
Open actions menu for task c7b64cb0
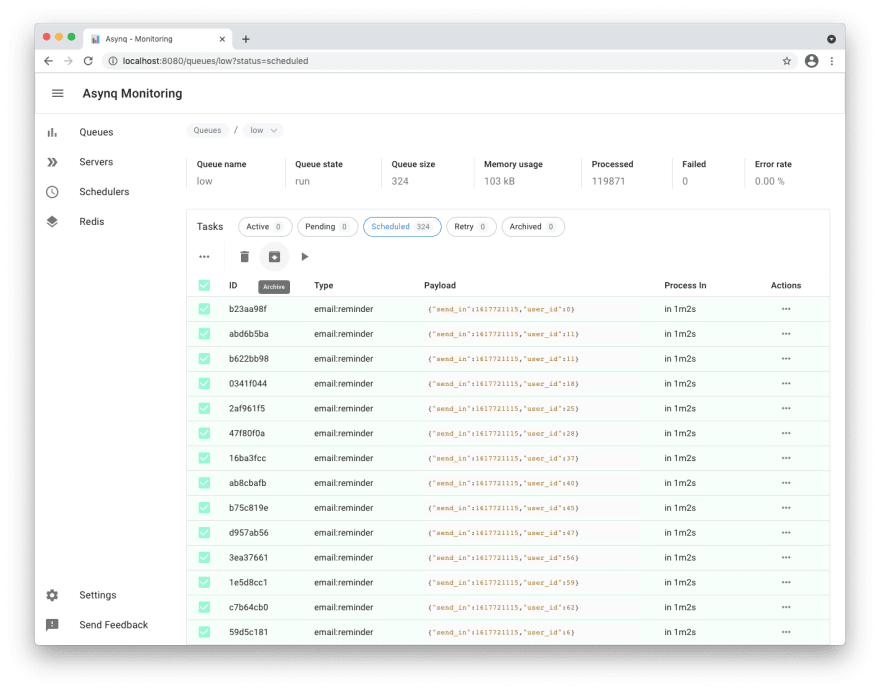tap(786, 607)
